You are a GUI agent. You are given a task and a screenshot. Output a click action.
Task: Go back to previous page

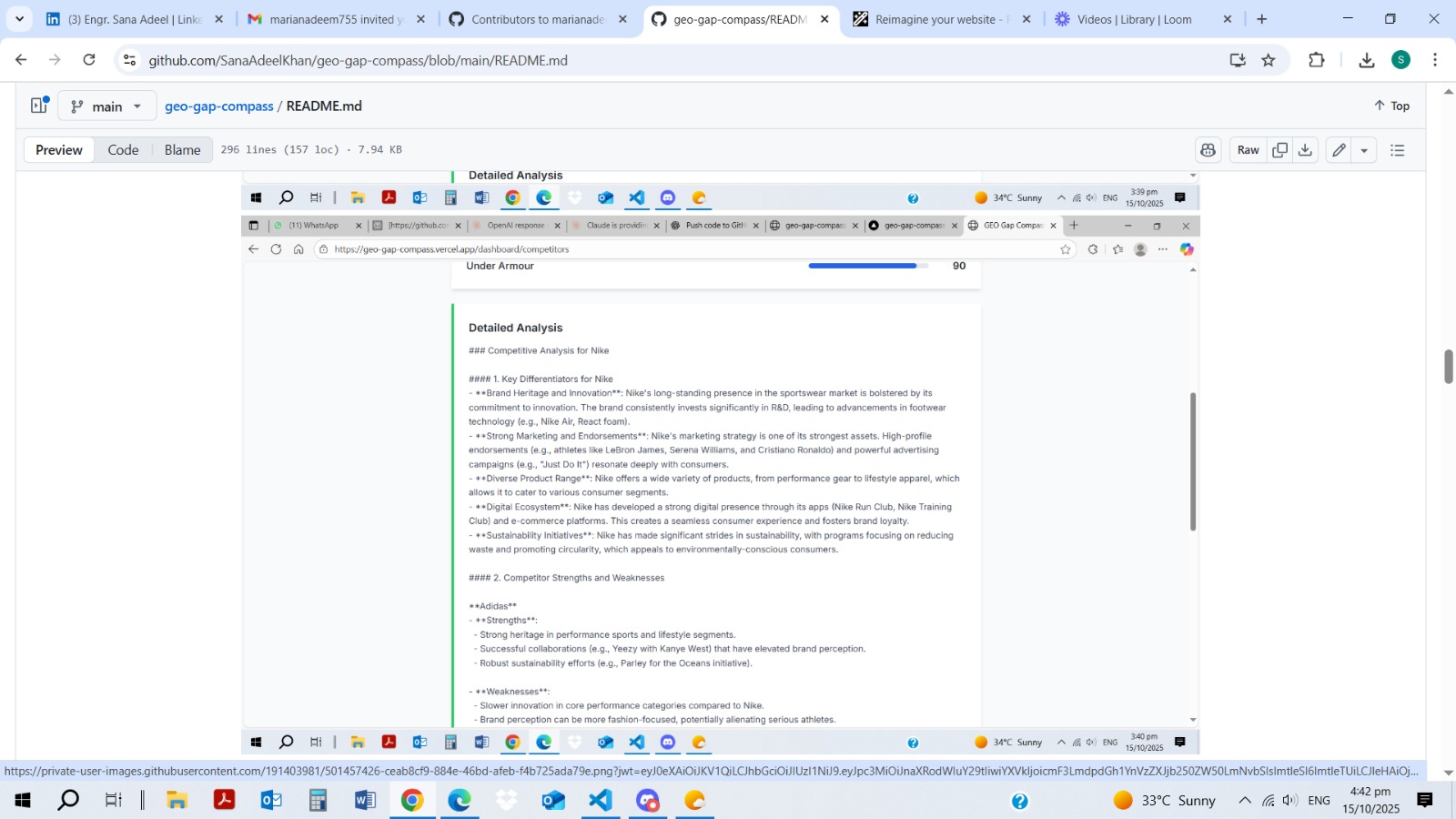21,60
